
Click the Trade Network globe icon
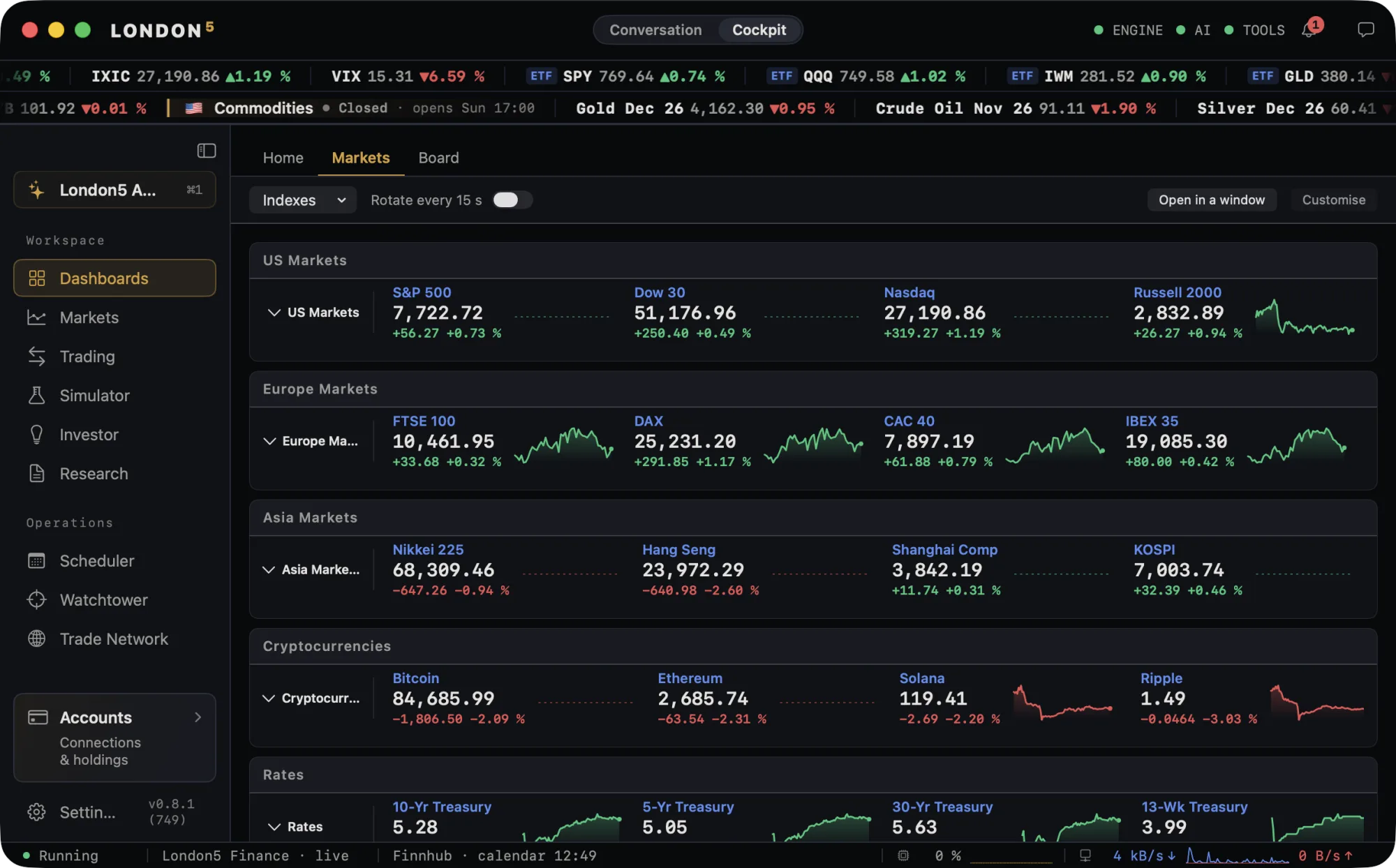click(x=37, y=639)
